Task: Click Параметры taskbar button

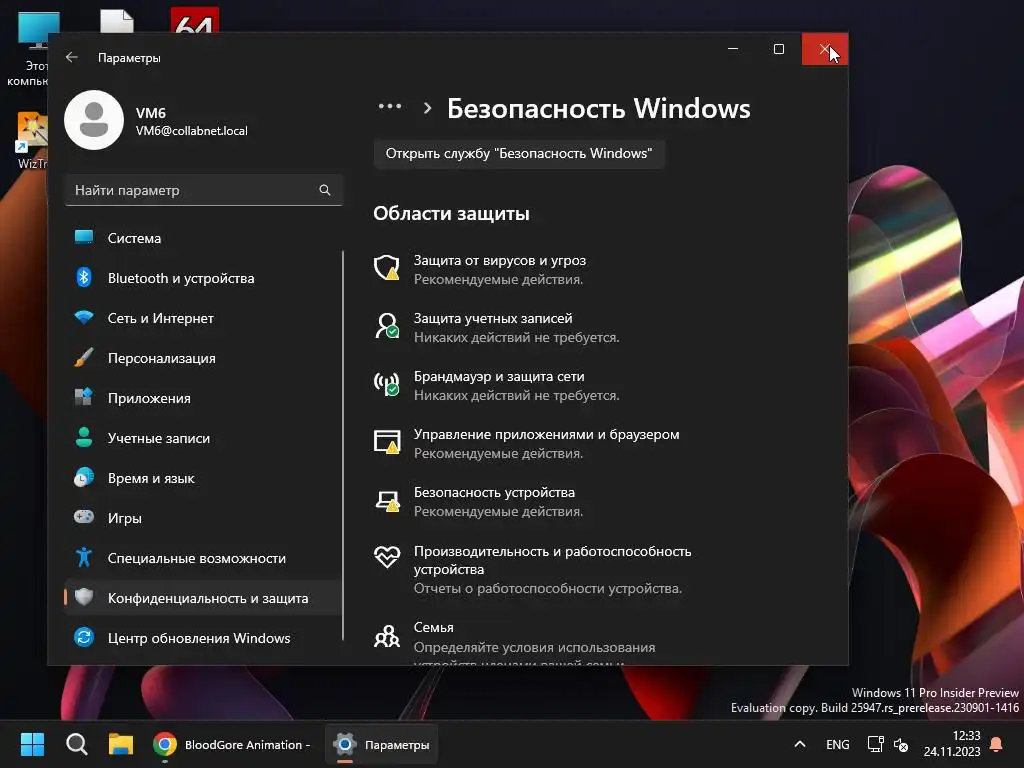Action: click(x=382, y=744)
